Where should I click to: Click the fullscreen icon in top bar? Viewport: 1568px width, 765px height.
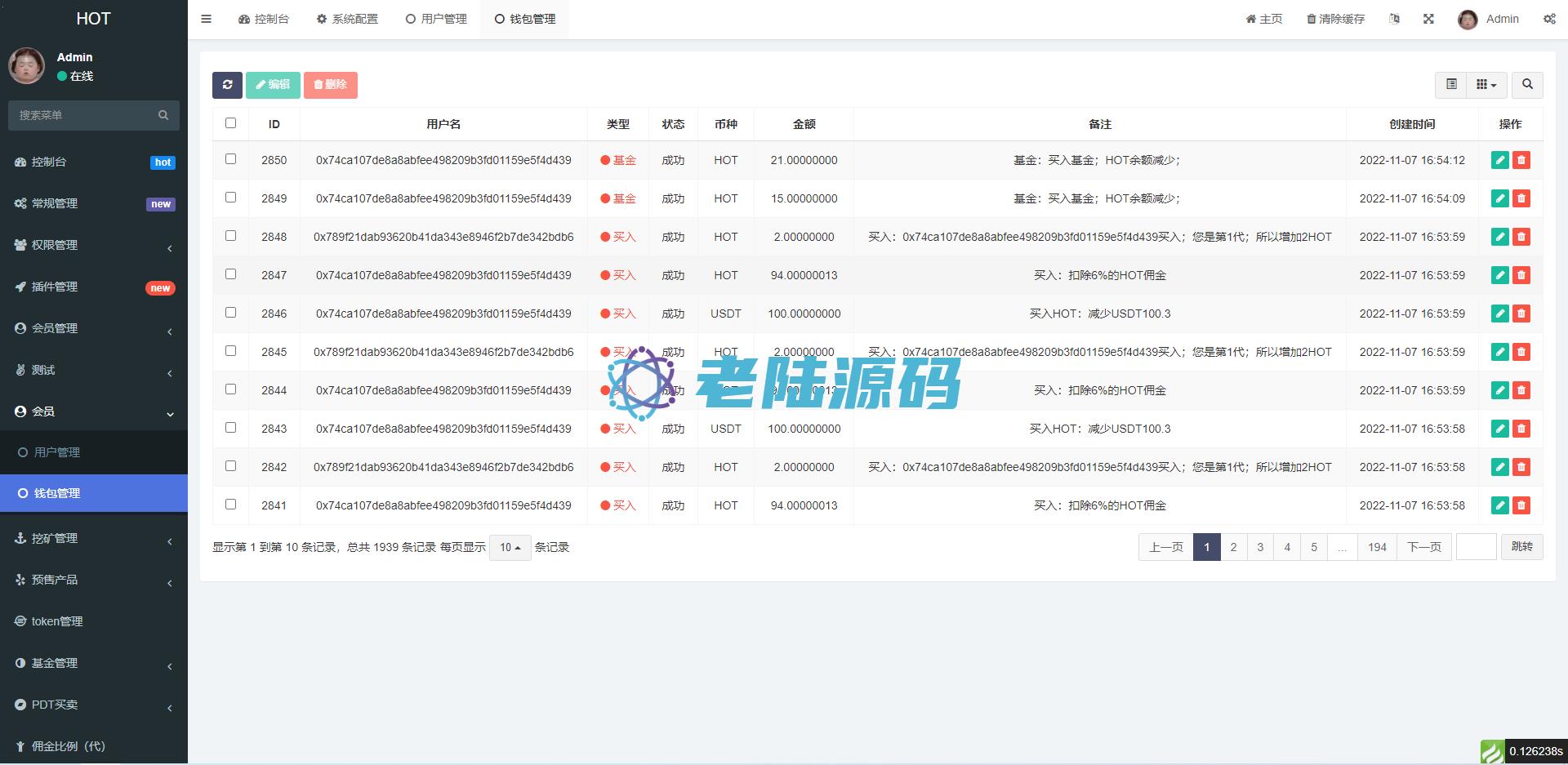point(1428,19)
